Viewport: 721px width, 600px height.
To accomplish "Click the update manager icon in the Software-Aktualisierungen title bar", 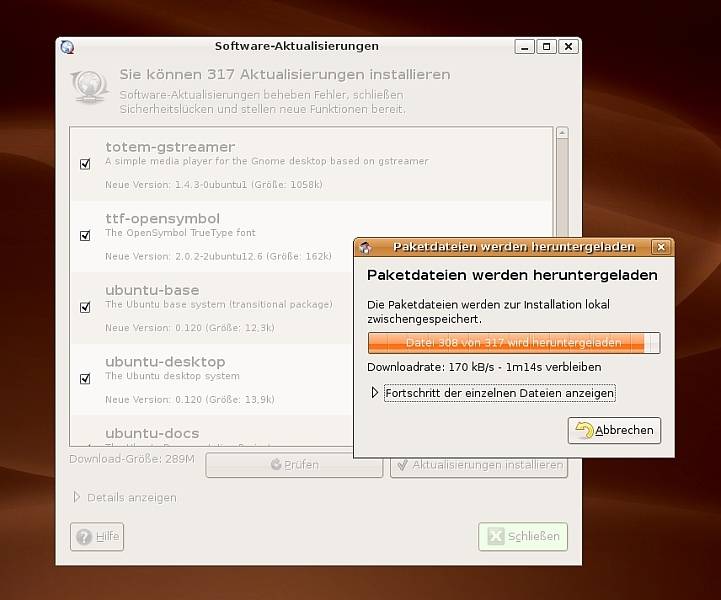I will tap(68, 47).
